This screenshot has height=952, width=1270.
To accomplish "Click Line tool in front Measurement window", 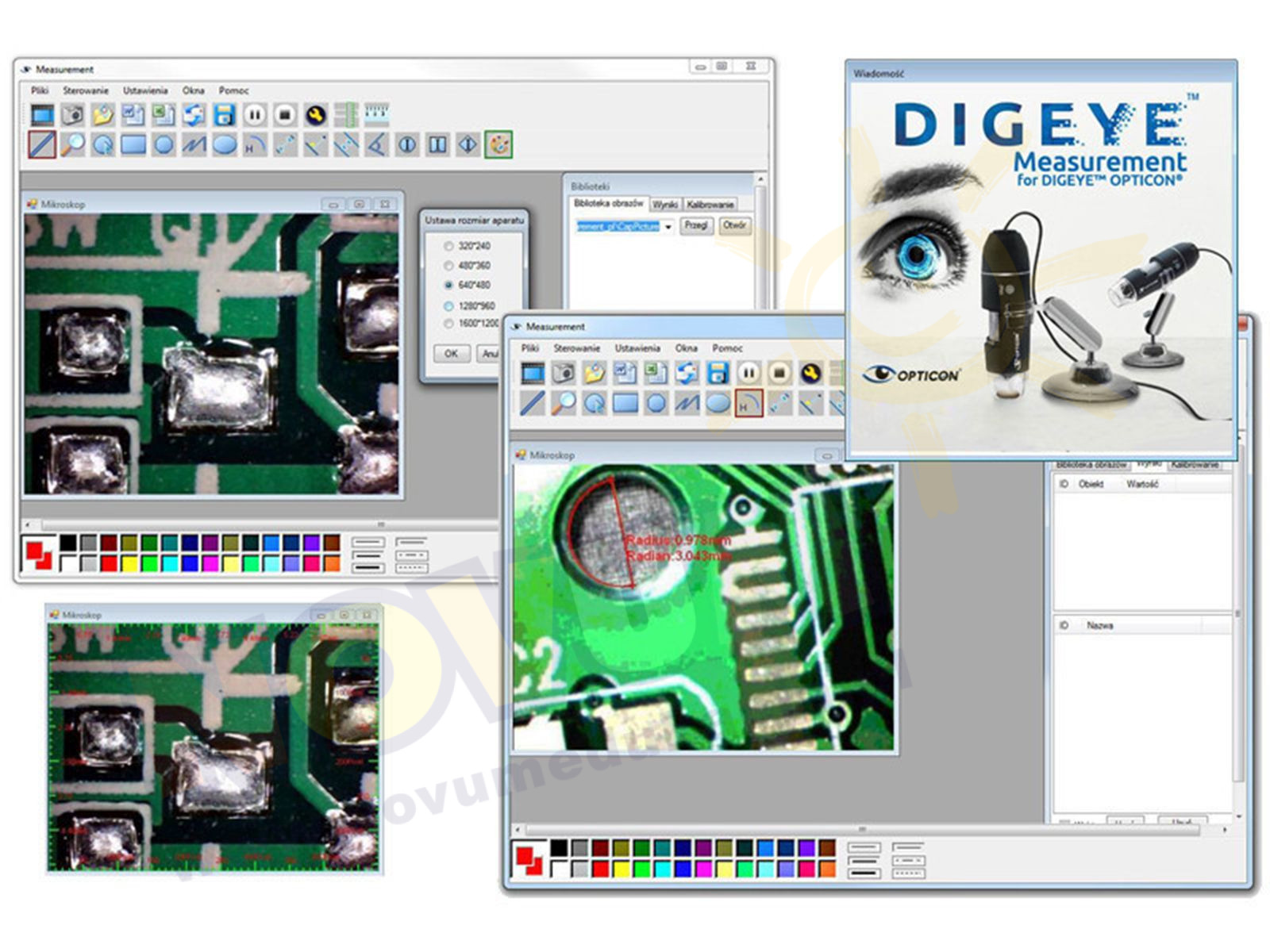I will point(533,403).
